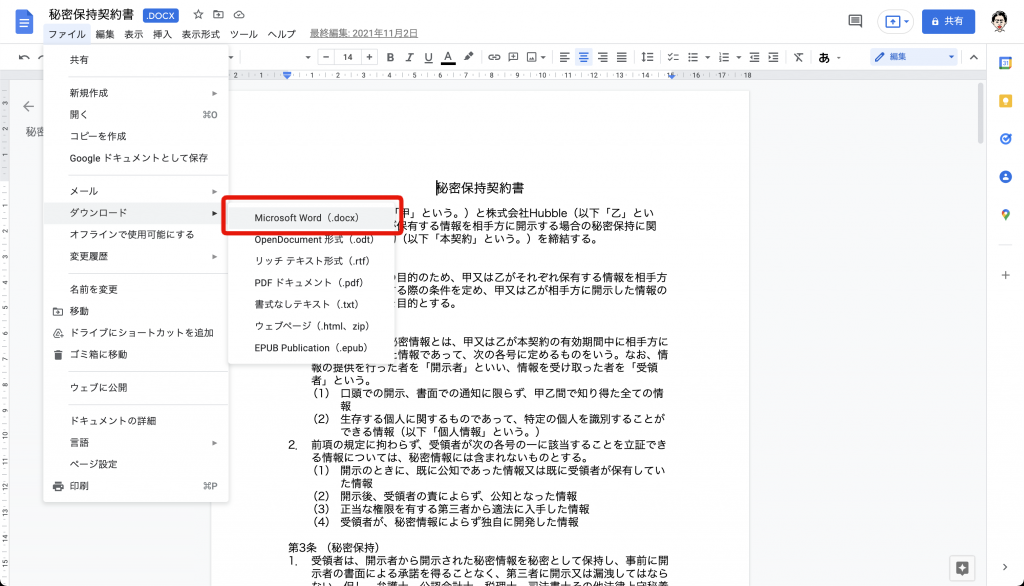Insert a link with the link icon
Image resolution: width=1024 pixels, height=586 pixels.
494,57
